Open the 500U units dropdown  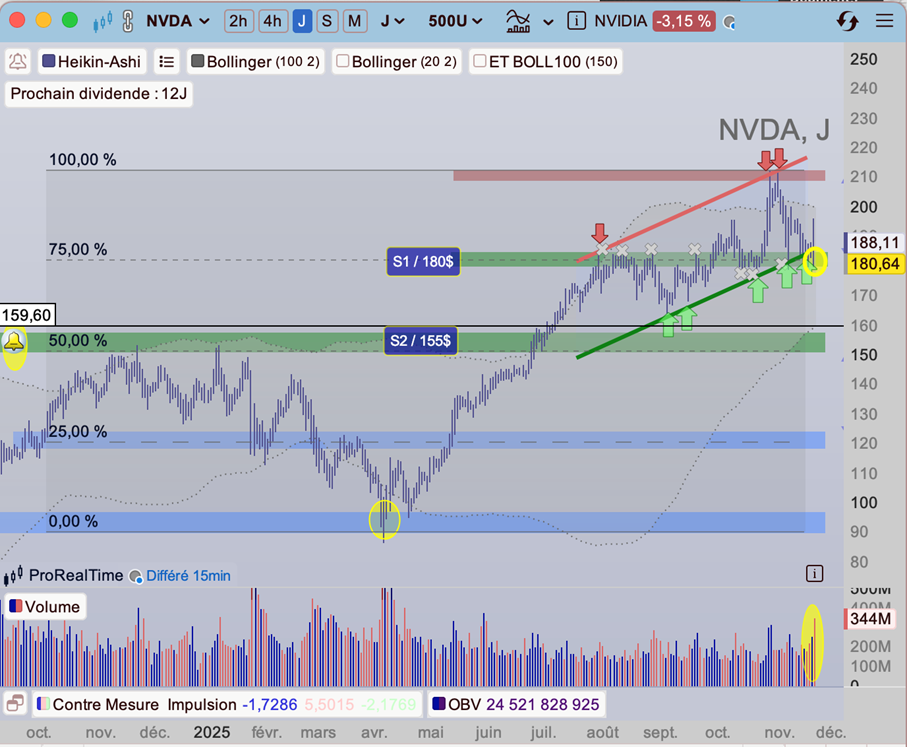coord(455,21)
